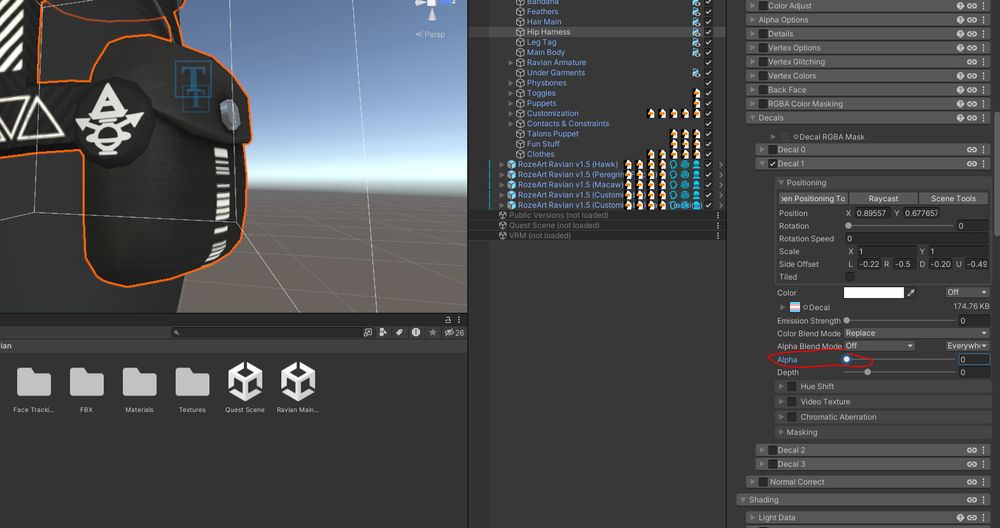Click the lock icon above project search

(448, 319)
